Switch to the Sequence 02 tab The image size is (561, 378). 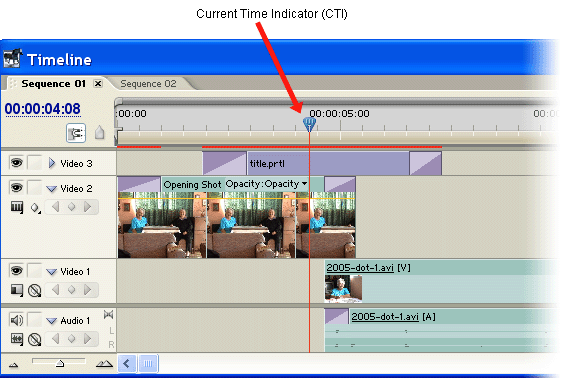point(148,84)
